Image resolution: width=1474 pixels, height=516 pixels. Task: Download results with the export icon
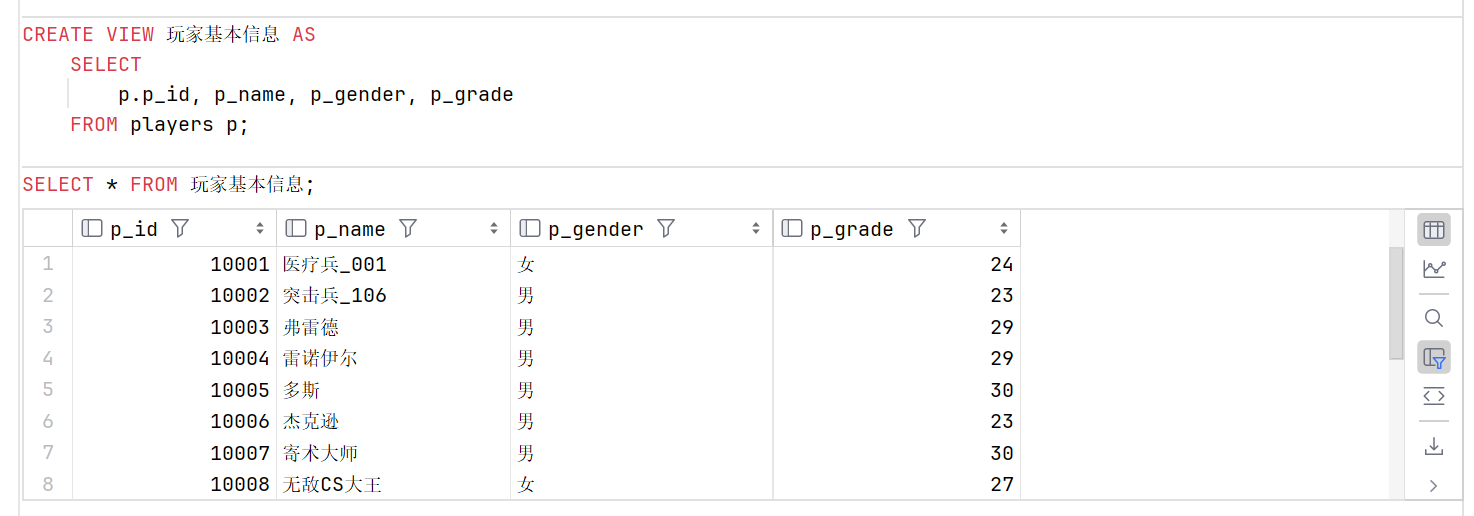coord(1433,446)
